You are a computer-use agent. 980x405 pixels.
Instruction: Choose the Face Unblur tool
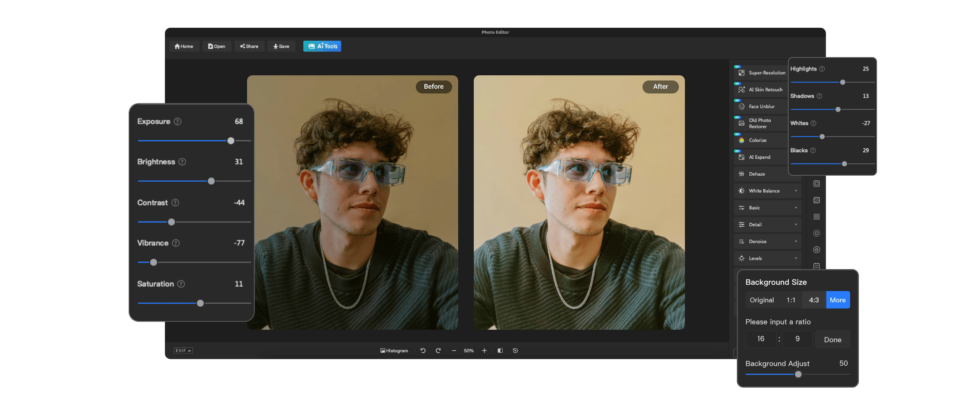pyautogui.click(x=761, y=106)
